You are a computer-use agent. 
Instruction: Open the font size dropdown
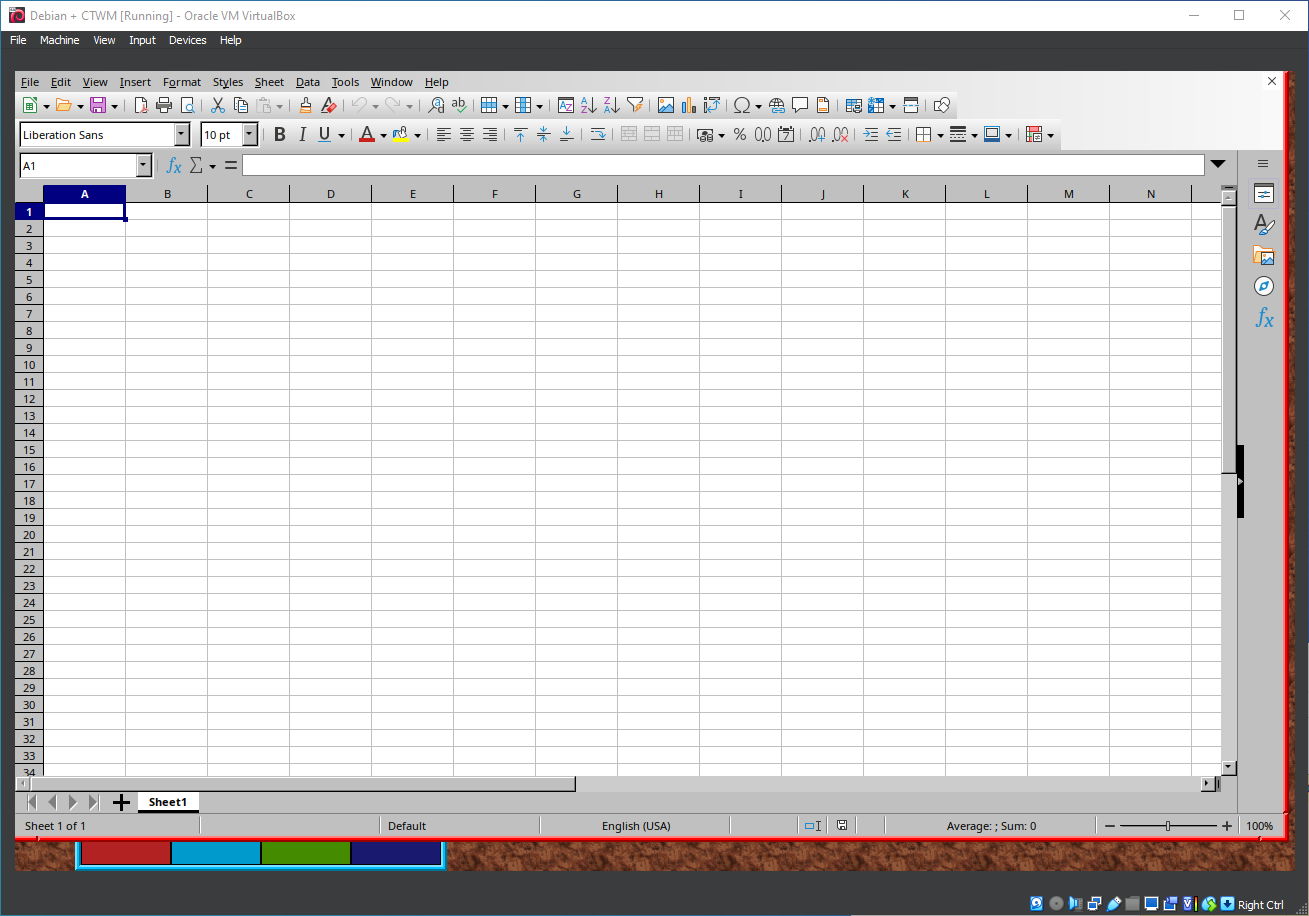coord(248,133)
